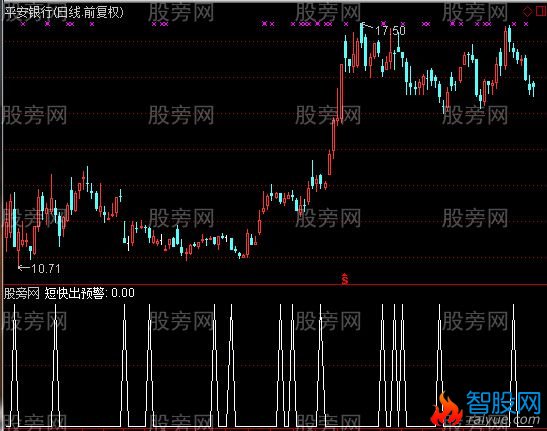Image resolution: width=547 pixels, height=431 pixels.
Task: Click the red square icon at chart corner
Action: pos(541,11)
